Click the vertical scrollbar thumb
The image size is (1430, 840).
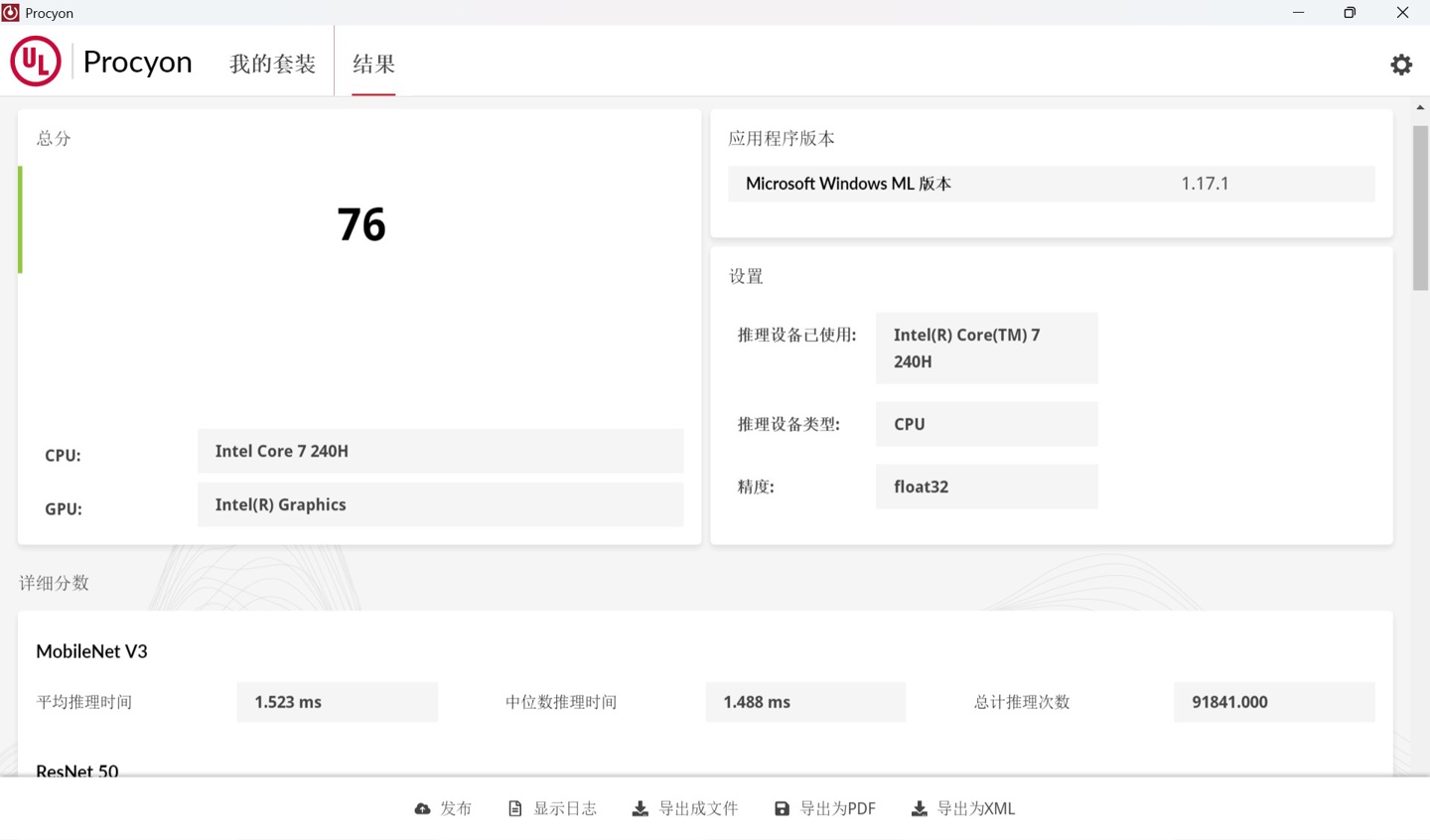tap(1420, 209)
